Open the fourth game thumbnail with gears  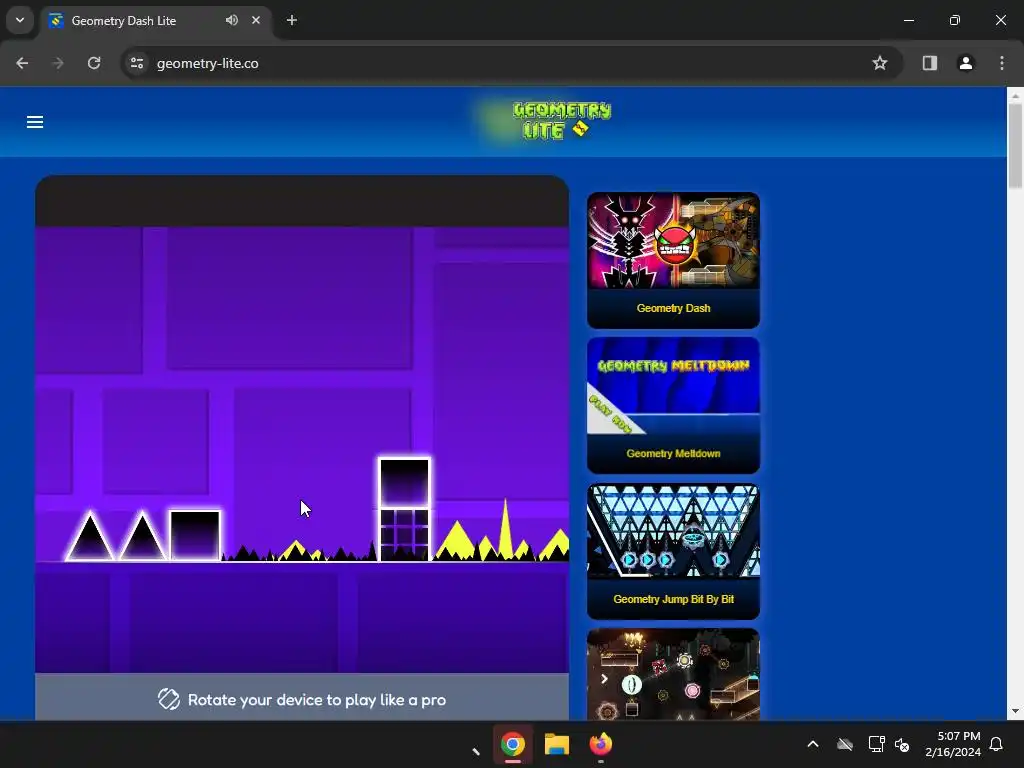pos(673,675)
